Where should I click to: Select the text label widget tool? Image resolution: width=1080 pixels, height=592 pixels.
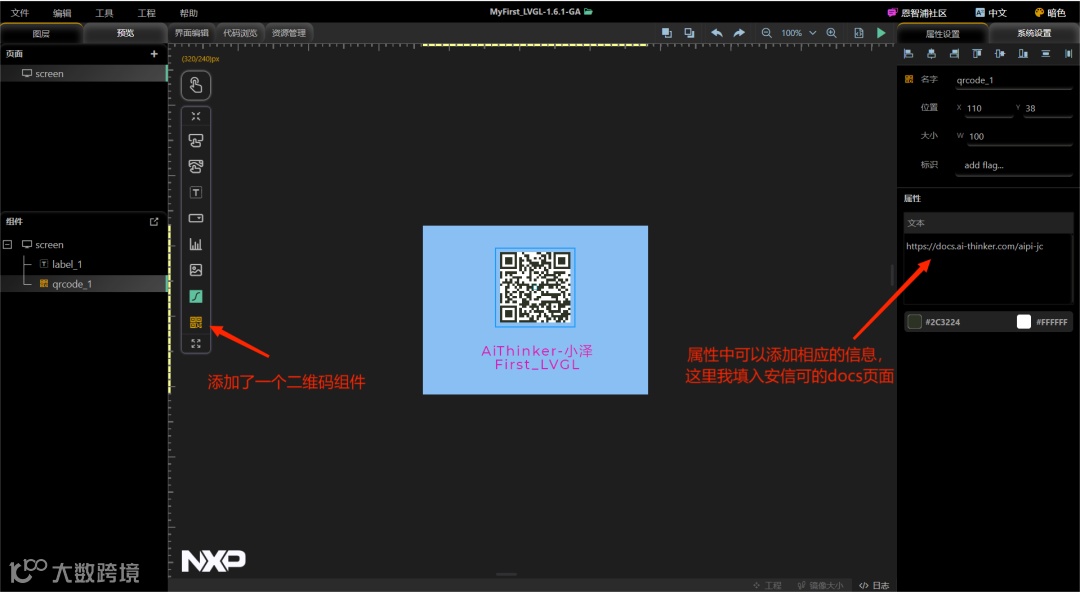[x=195, y=192]
